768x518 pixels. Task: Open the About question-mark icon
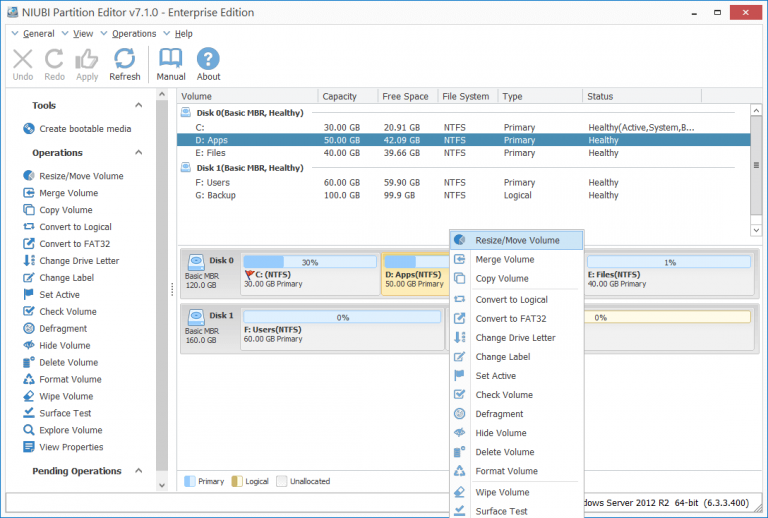(x=208, y=59)
